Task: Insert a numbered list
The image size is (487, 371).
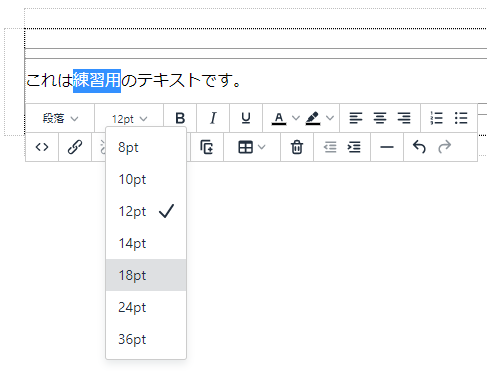Action: [x=436, y=118]
